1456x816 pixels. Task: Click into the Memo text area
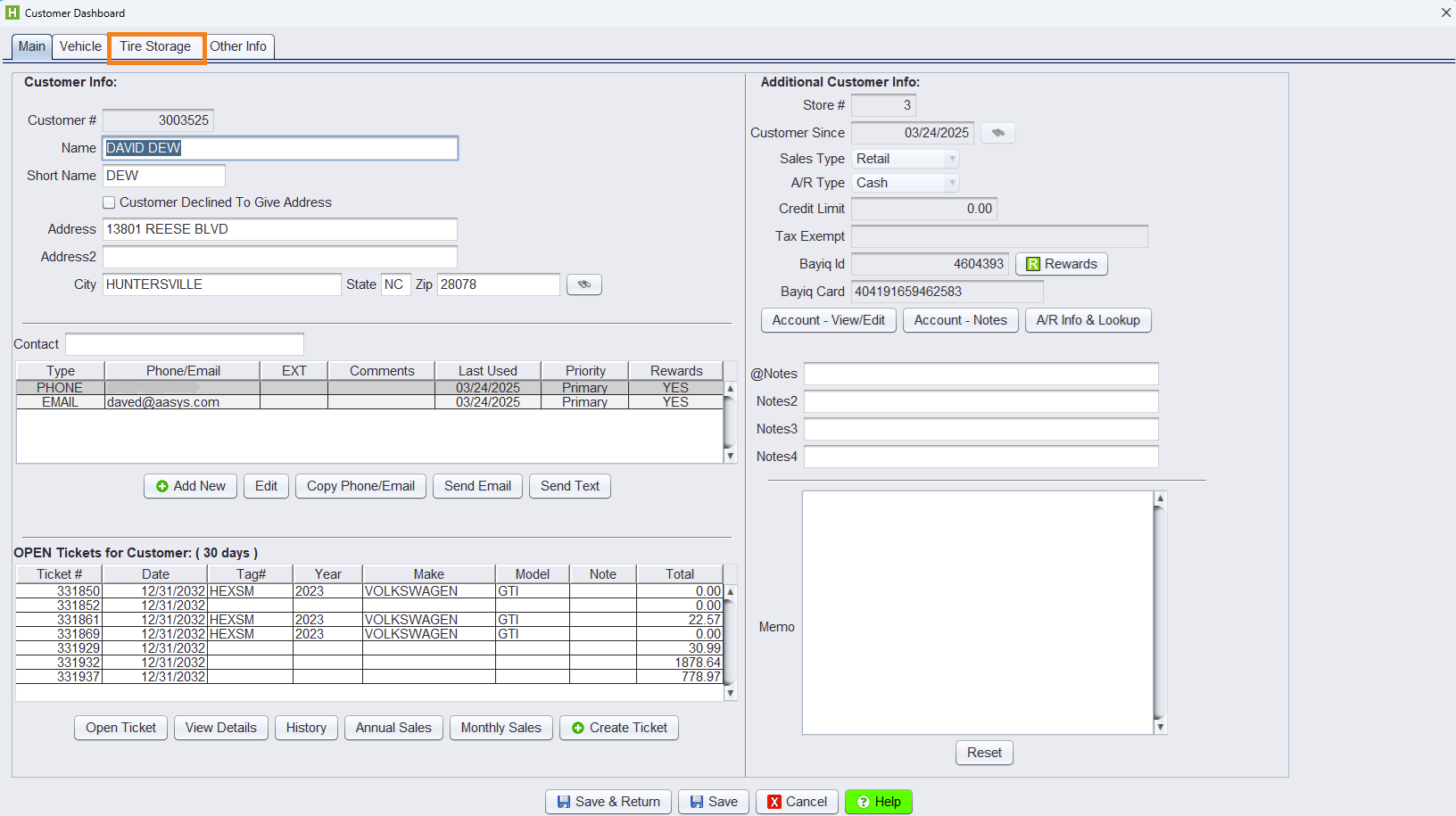pos(977,612)
